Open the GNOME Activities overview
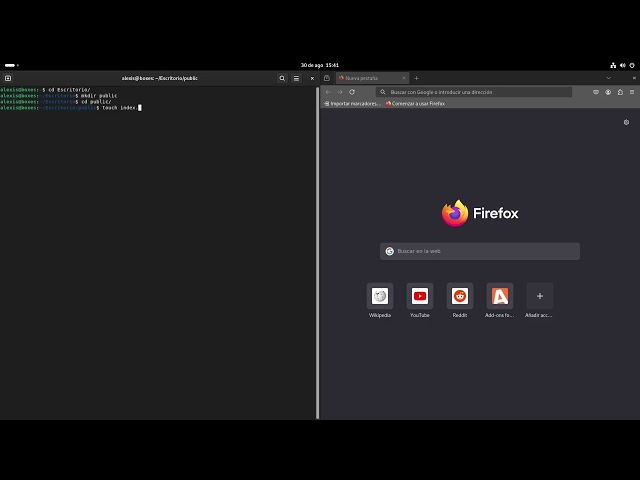640x480 pixels. [11, 65]
